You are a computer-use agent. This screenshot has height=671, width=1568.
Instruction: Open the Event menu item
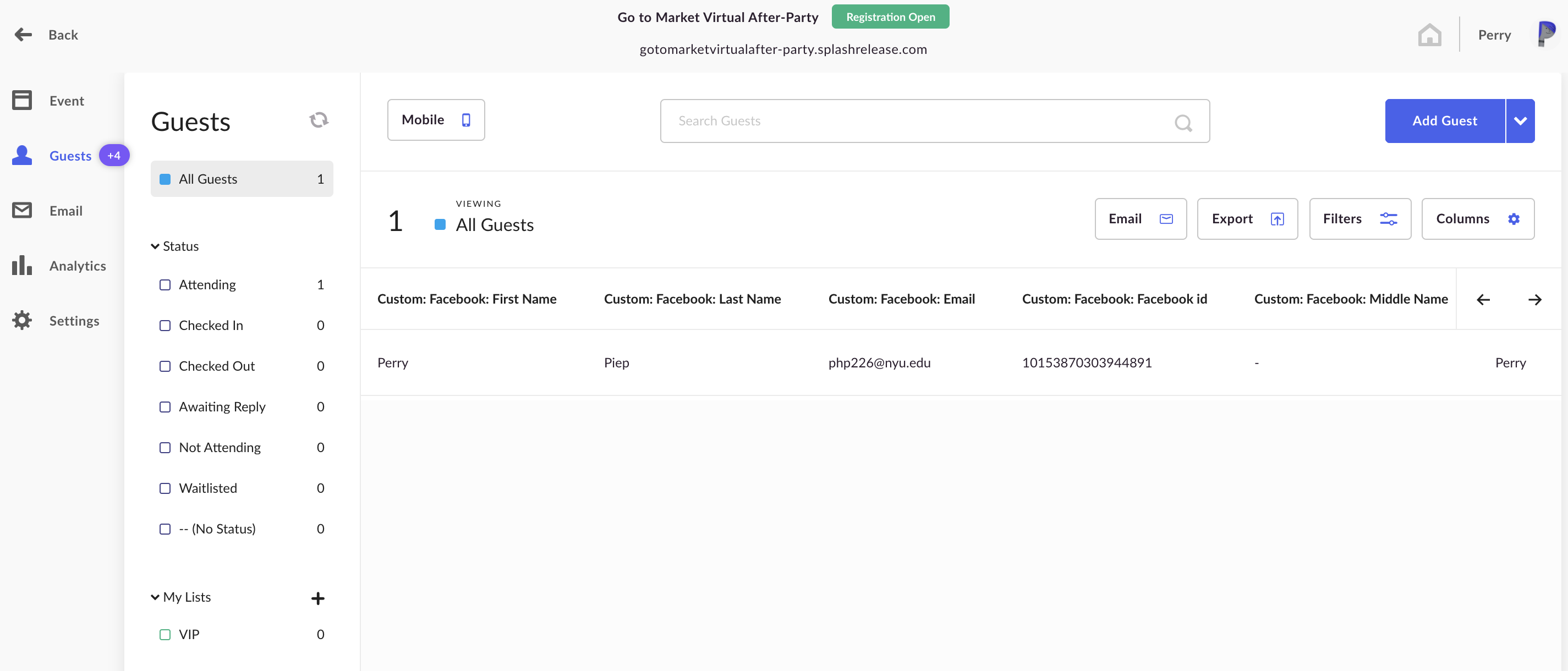click(x=67, y=101)
